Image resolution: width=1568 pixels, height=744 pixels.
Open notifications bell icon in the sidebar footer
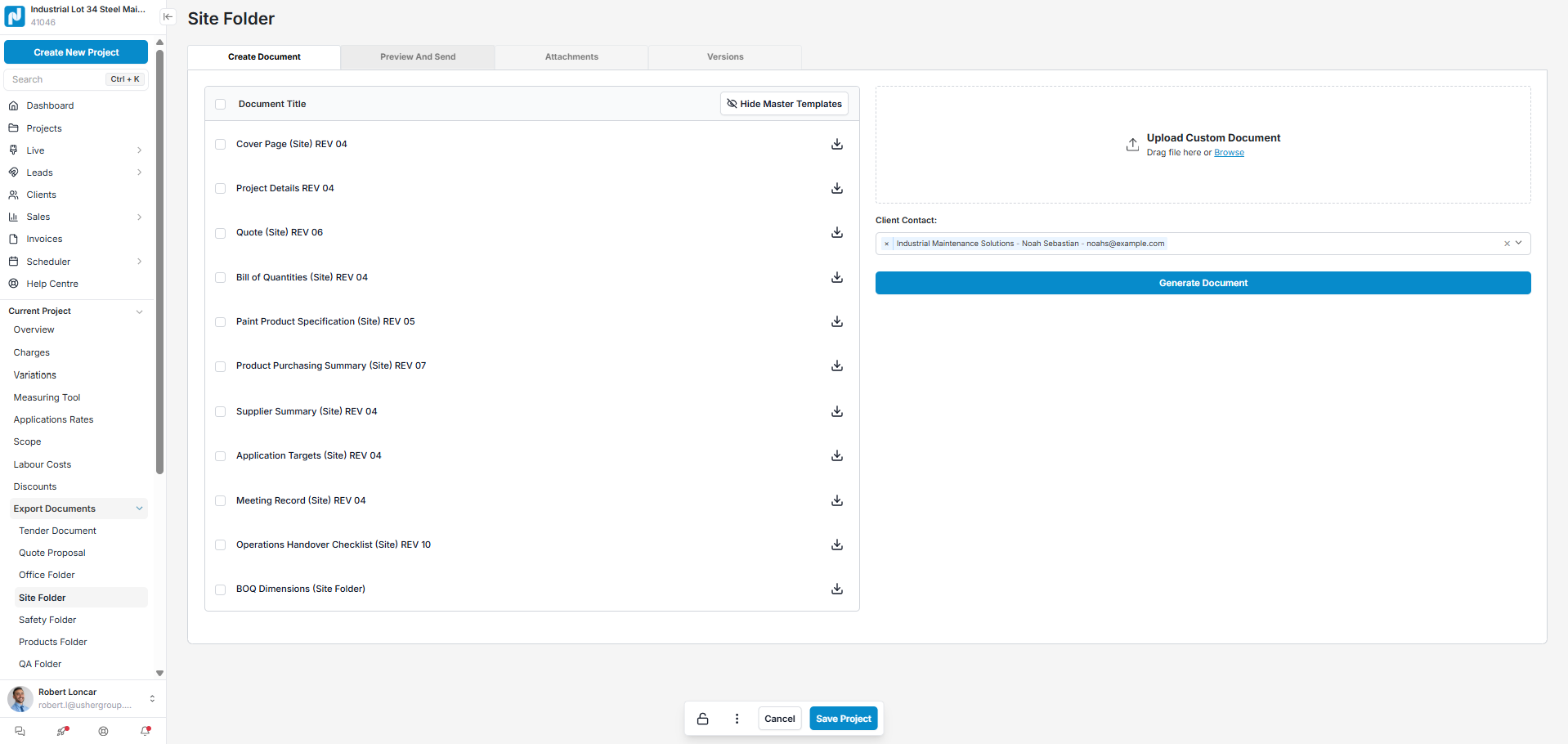tap(146, 731)
